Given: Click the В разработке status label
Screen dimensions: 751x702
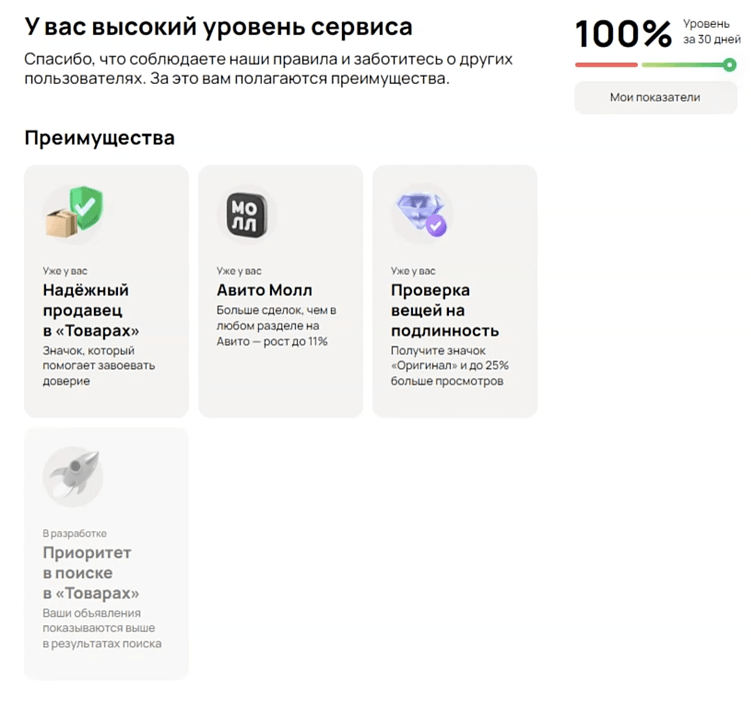Looking at the screenshot, I should pyautogui.click(x=75, y=533).
